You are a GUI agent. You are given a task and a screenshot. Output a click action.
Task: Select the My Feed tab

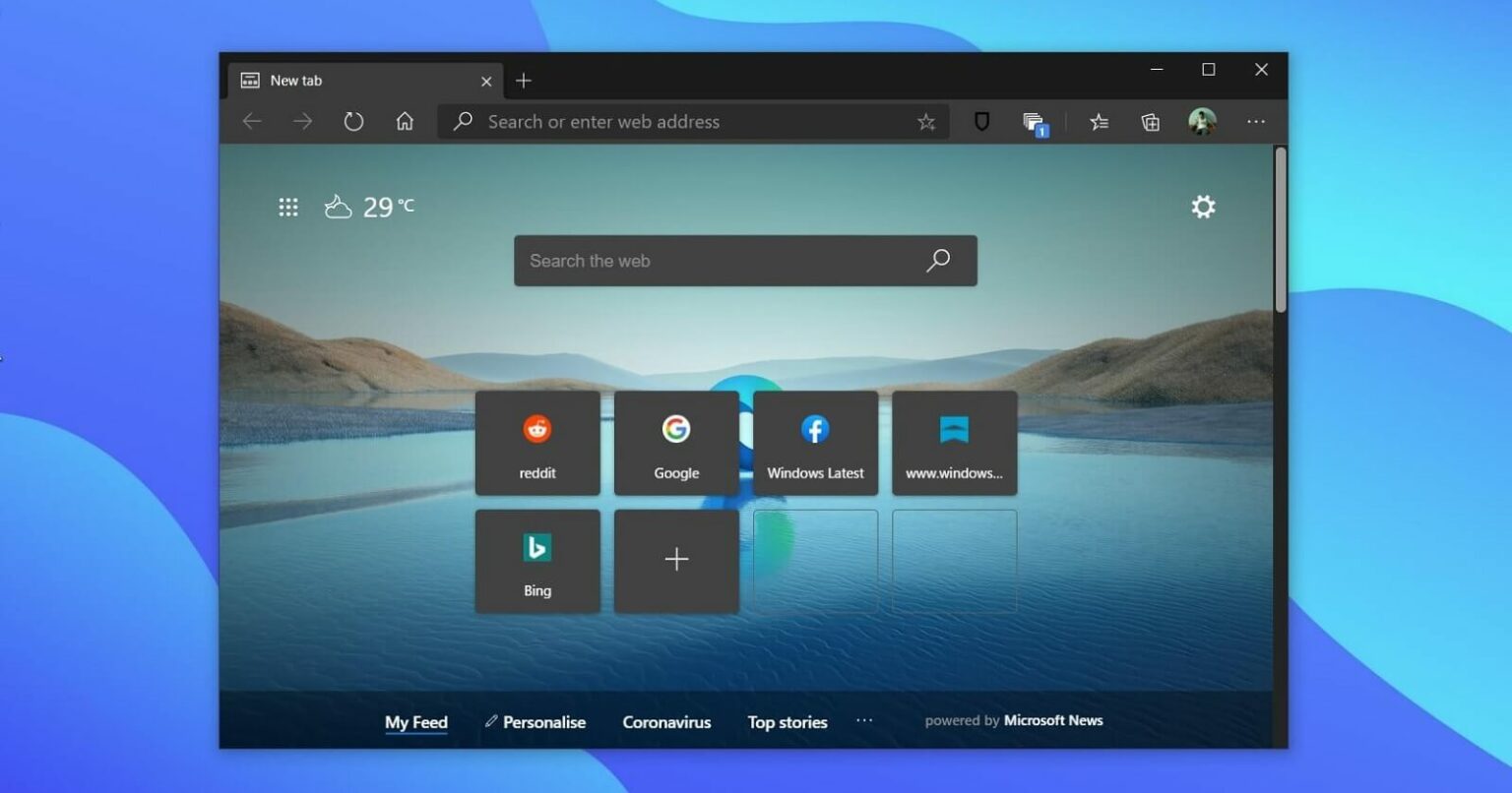pyautogui.click(x=415, y=722)
